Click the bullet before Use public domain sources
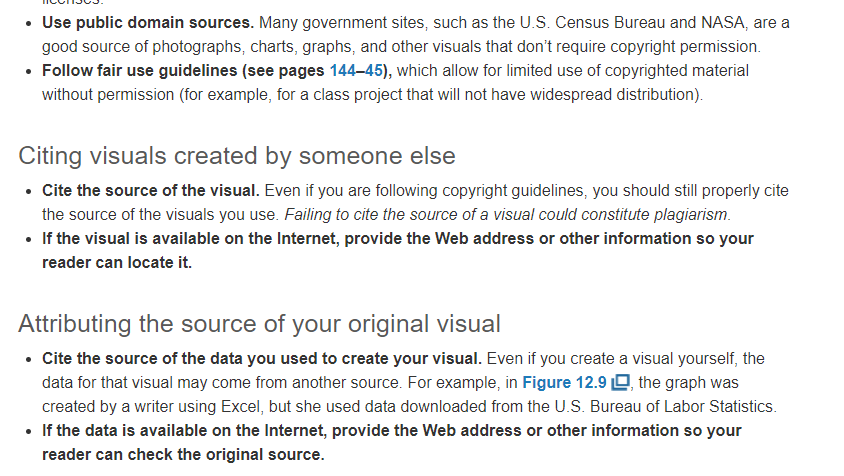 point(29,24)
